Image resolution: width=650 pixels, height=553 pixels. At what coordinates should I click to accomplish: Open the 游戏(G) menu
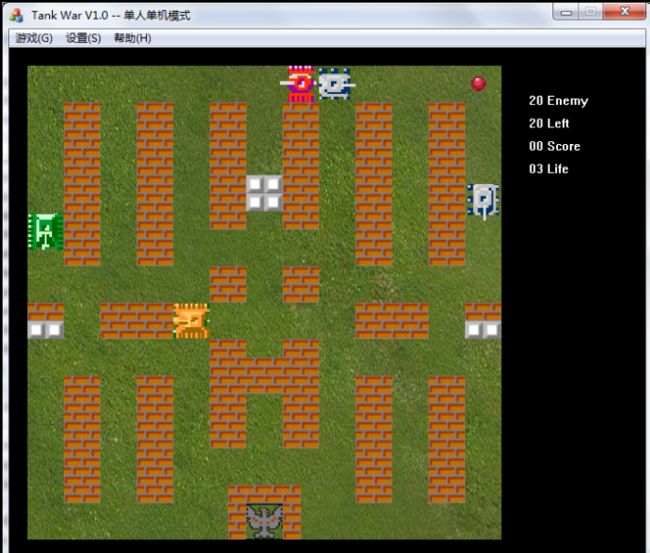tap(34, 38)
